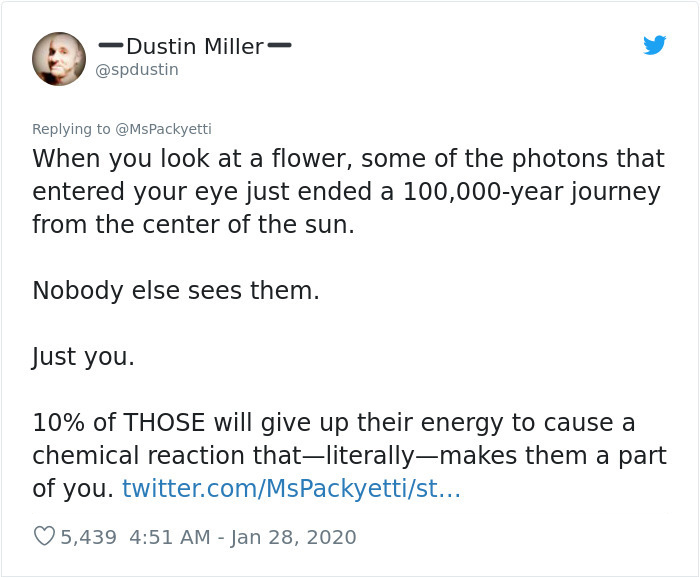
Task: Click the dash decoration after Dustin Miller
Action: pos(281,45)
